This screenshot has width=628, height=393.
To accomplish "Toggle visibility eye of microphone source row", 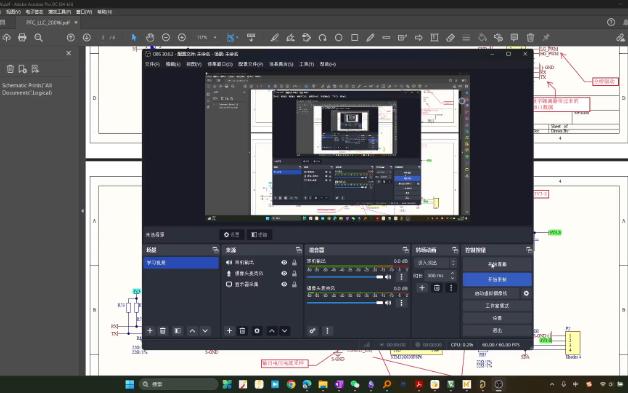I will [284, 273].
